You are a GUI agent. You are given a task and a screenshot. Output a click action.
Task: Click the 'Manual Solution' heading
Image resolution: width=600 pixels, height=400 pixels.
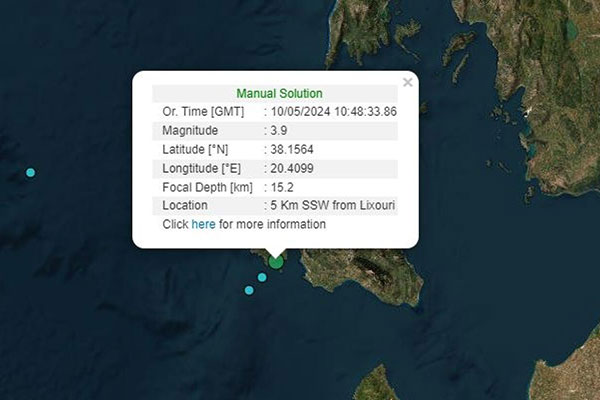[x=279, y=93]
